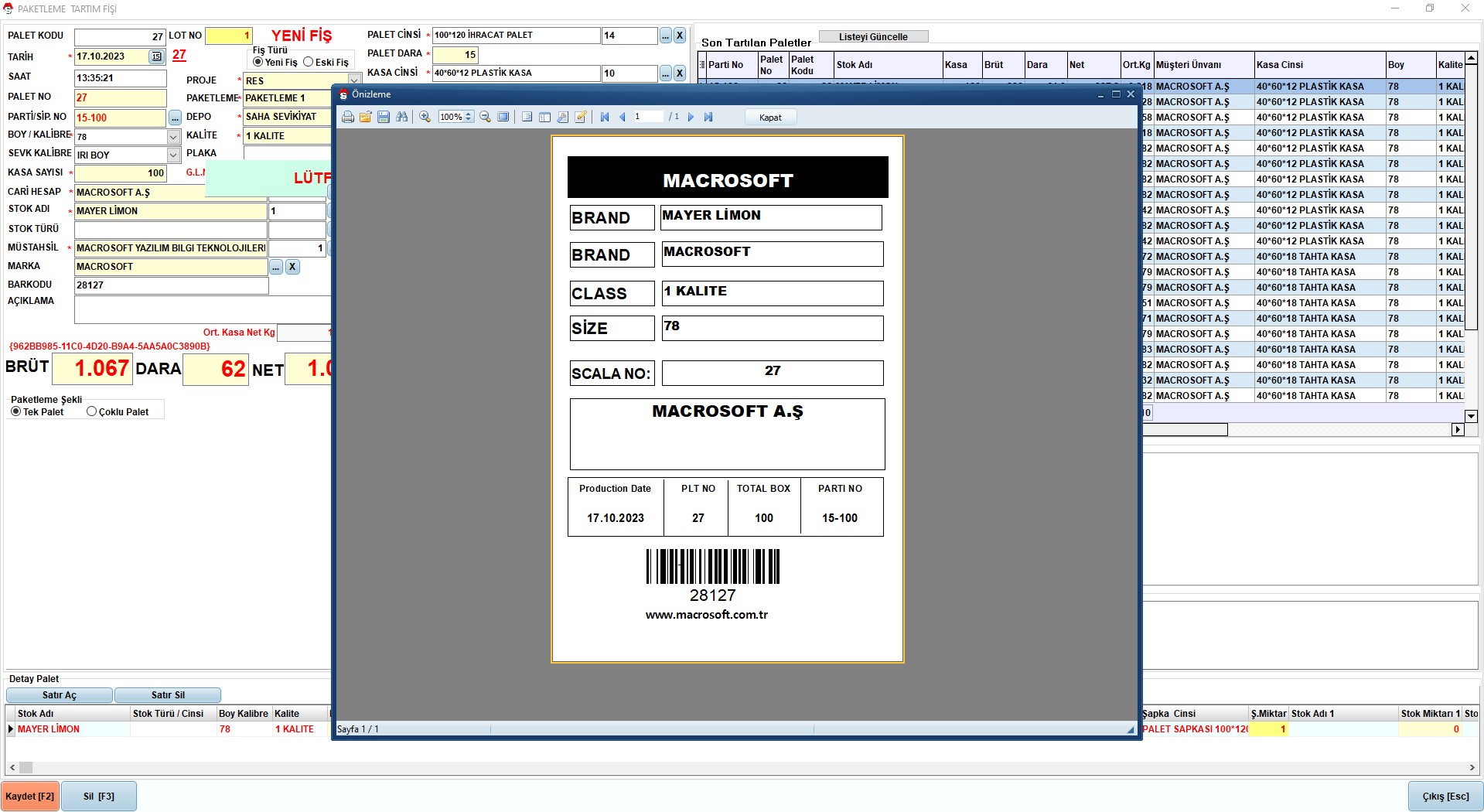
Task: Go to last page in preview
Action: point(708,117)
